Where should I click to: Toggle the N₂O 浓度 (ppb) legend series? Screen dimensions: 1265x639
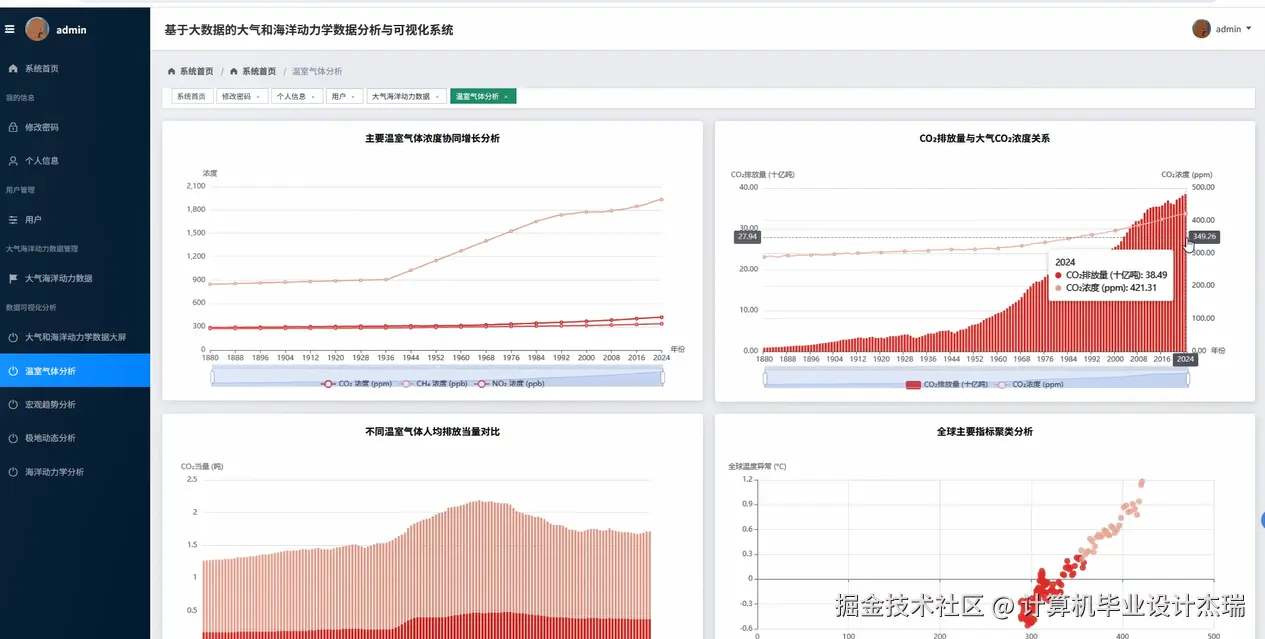510,383
